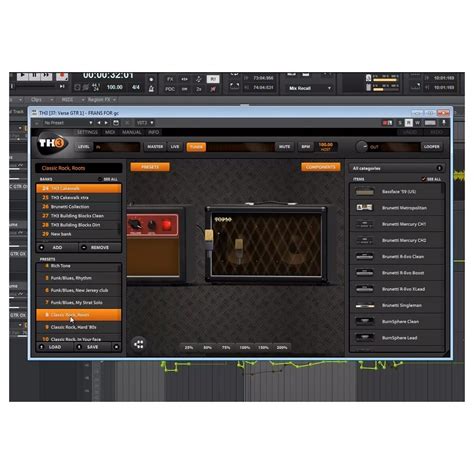The height and width of the screenshot is (474, 474).
Task: Click the BPM button
Action: [306, 147]
